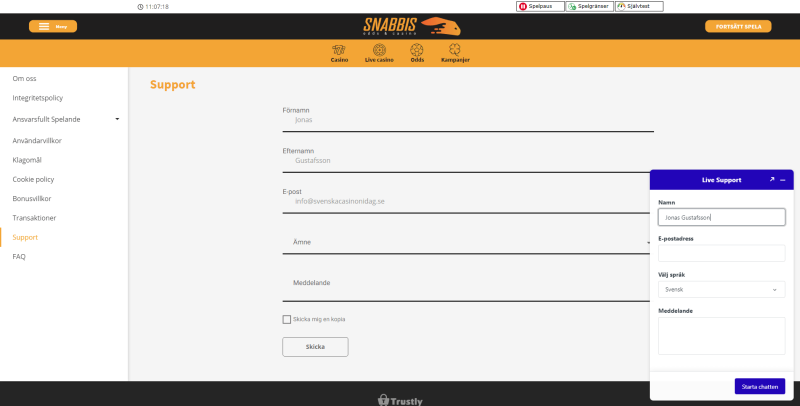
Task: Open FAQ in sidebar
Action: [x=19, y=257]
